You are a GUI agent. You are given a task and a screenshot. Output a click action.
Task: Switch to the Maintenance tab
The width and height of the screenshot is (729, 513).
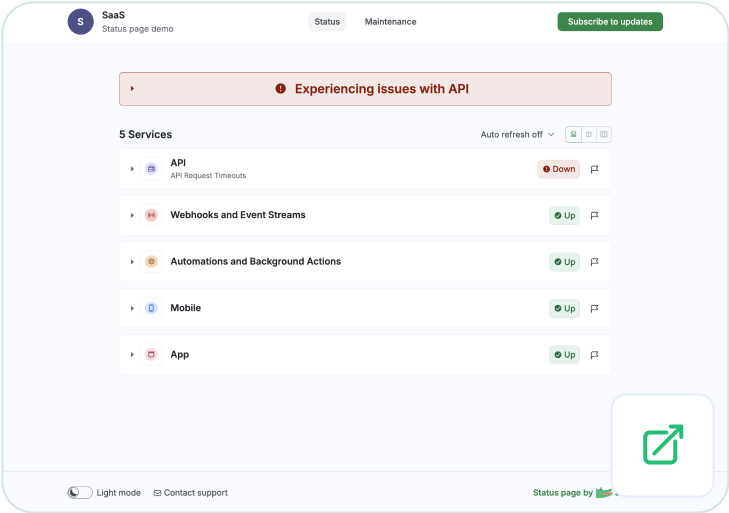390,22
